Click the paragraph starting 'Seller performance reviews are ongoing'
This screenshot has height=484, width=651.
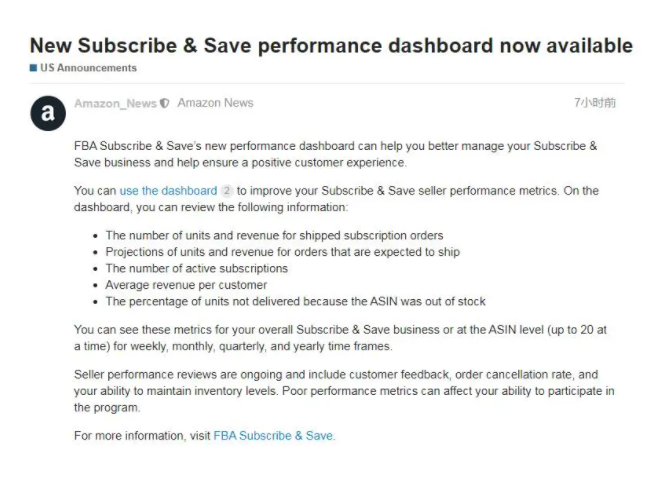(x=344, y=391)
